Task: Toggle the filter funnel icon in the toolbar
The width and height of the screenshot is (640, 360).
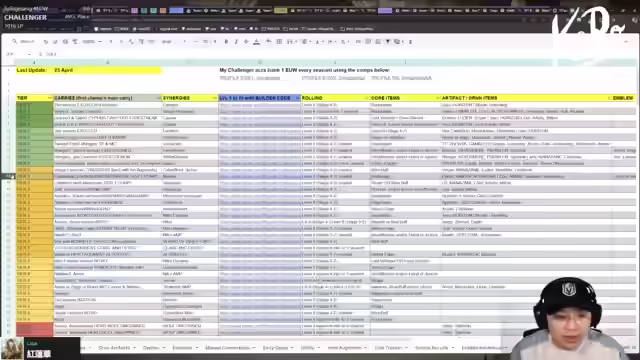Action: [387, 42]
